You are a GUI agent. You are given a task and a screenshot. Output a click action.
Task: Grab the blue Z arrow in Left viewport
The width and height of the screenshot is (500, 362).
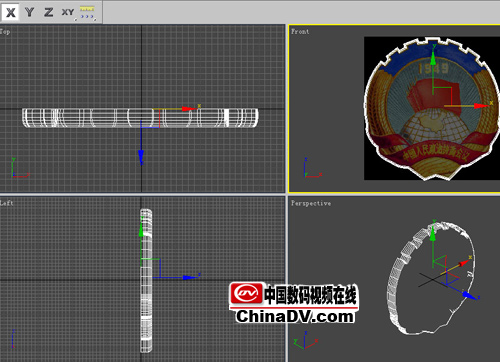[190, 277]
